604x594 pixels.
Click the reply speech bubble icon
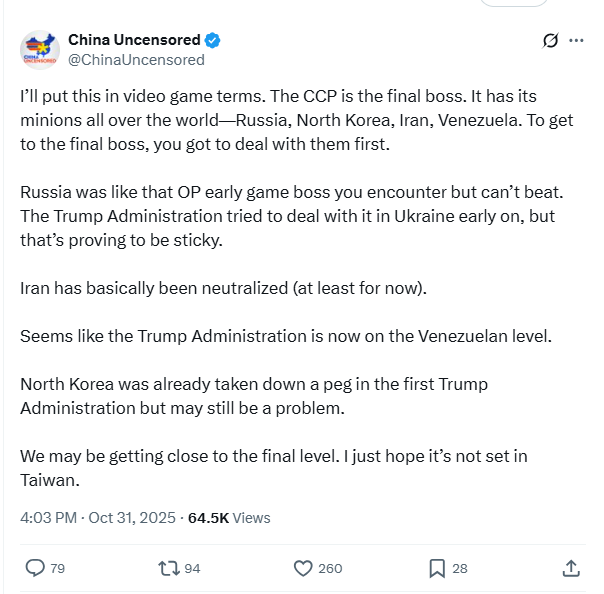click(35, 568)
